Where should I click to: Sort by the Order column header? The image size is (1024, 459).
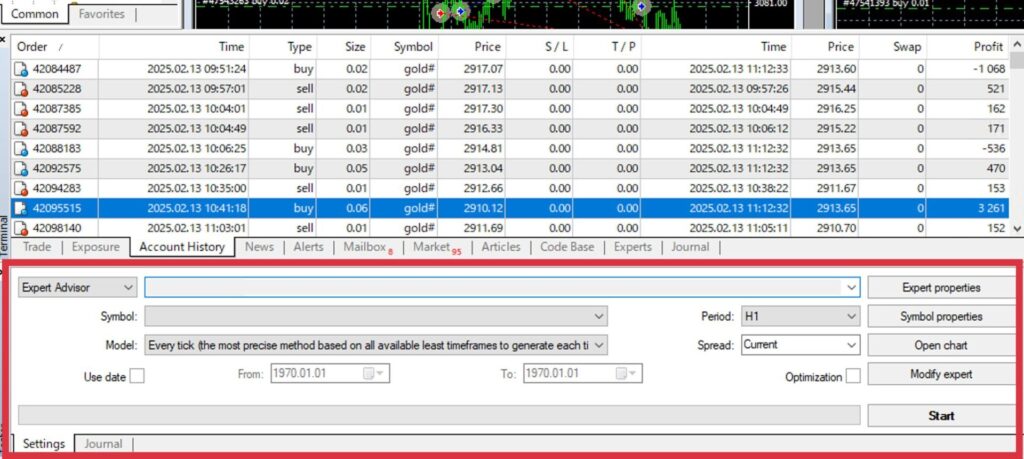(55, 47)
